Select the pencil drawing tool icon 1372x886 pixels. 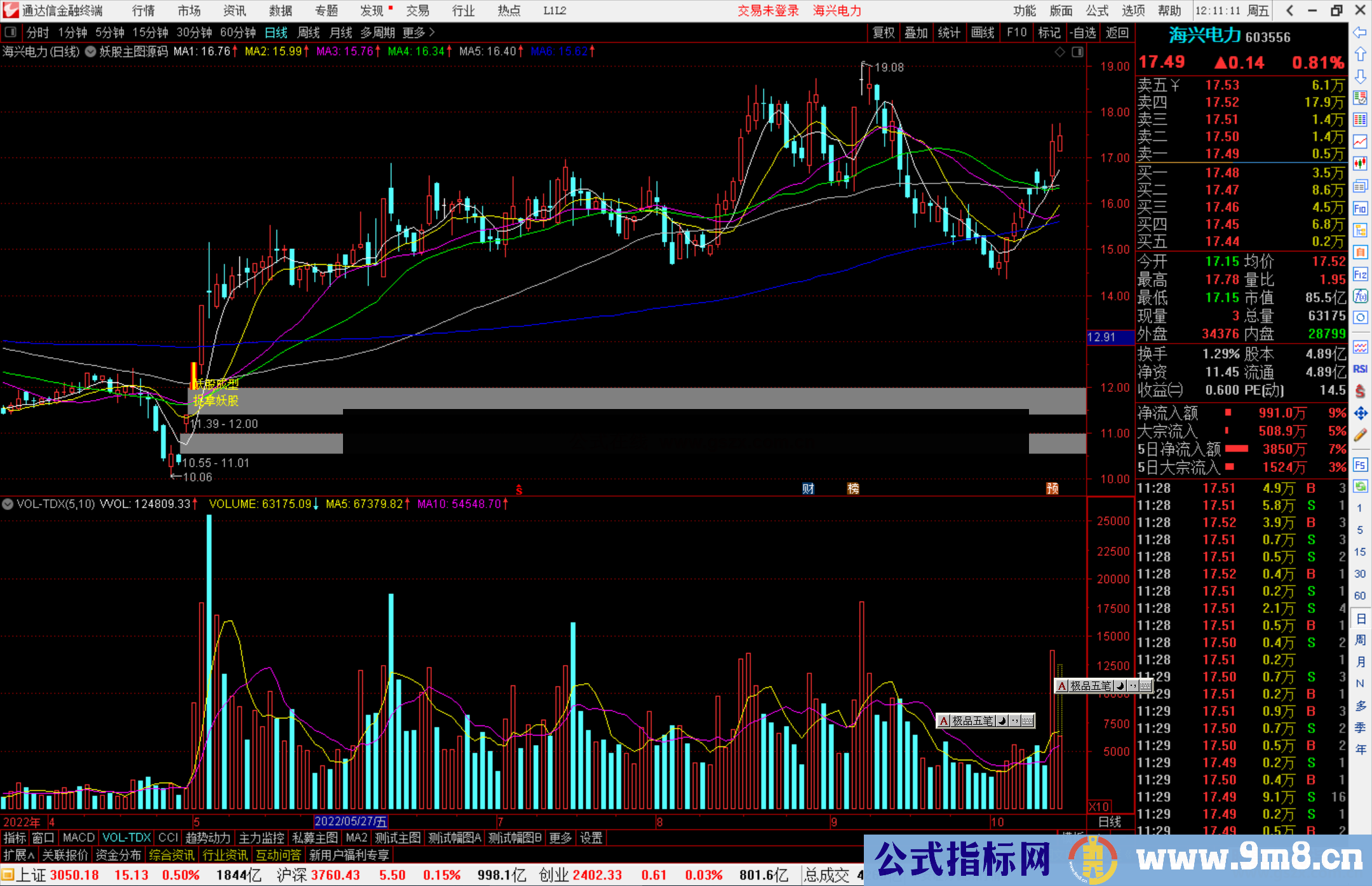1360,435
